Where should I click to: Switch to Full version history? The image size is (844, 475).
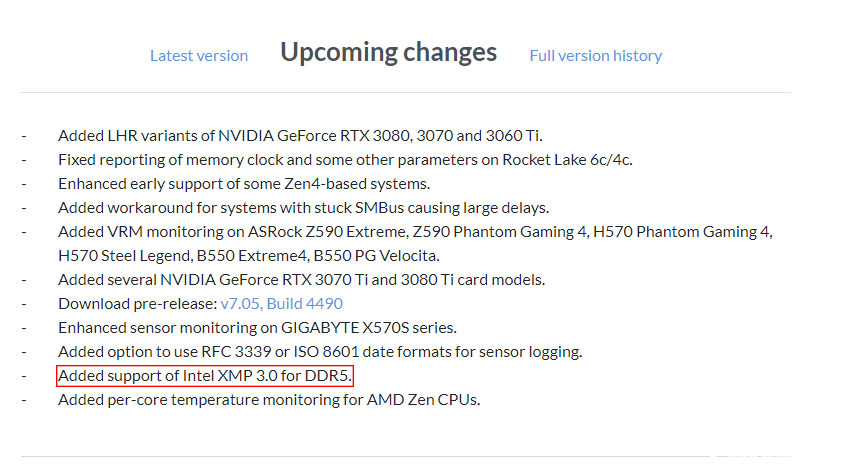pos(596,56)
